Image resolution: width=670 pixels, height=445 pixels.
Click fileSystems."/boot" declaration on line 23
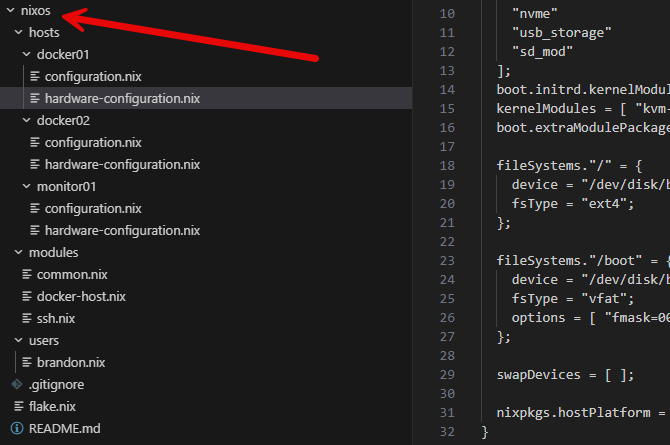click(583, 261)
